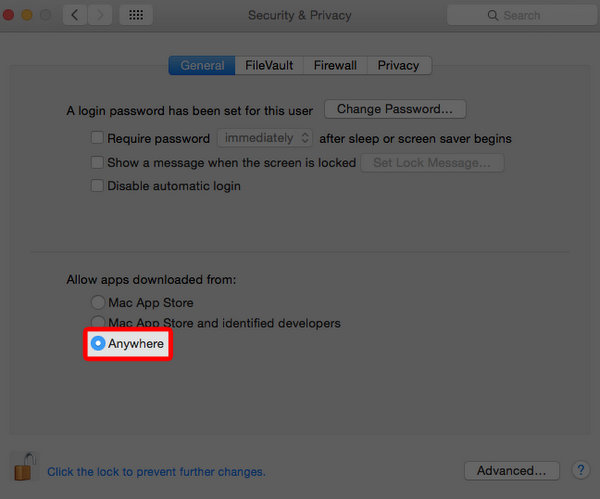Image resolution: width=600 pixels, height=499 pixels.
Task: Open the Firewall tab
Action: click(x=335, y=65)
